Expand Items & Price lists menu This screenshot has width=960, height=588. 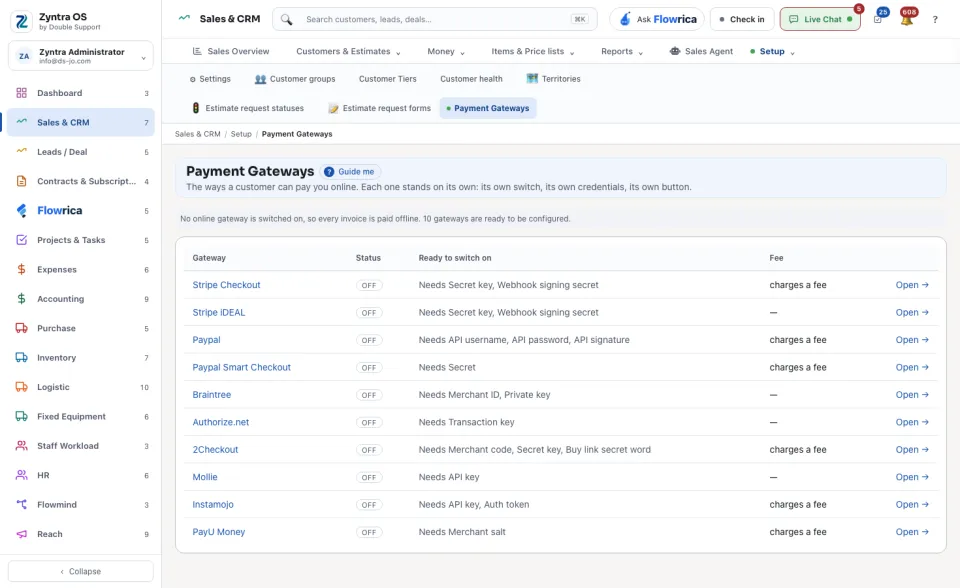(x=533, y=51)
